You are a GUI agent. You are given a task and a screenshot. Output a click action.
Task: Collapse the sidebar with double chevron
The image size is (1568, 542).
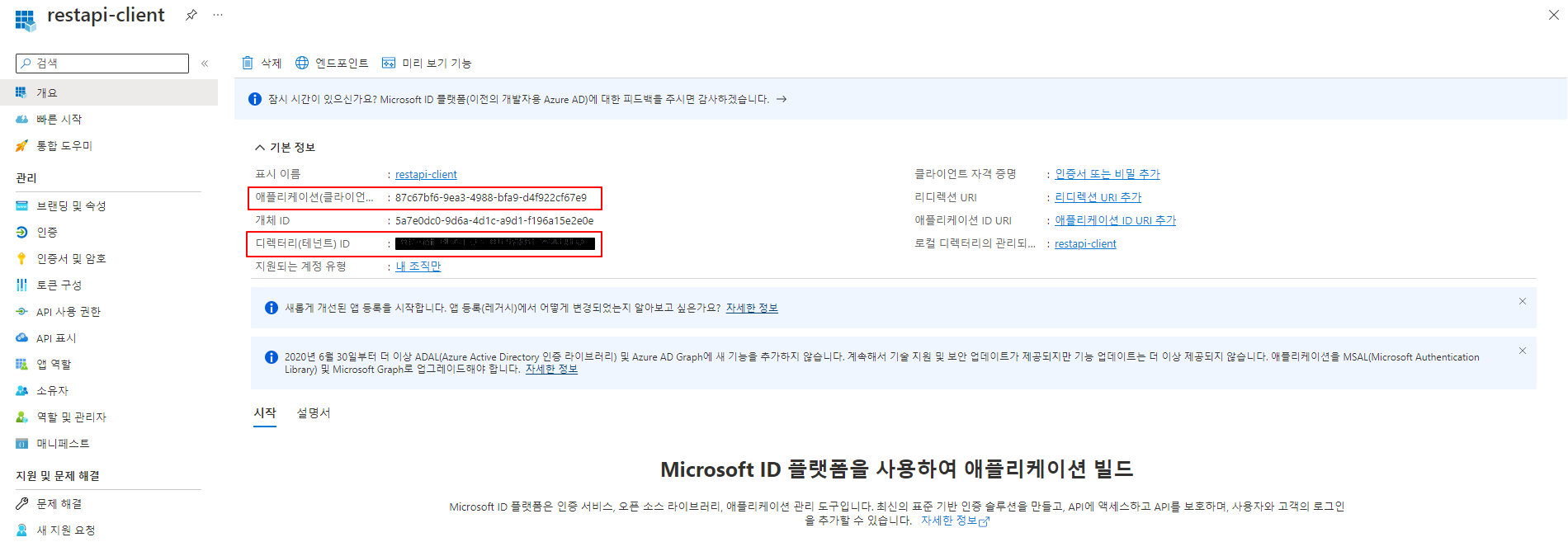click(205, 64)
